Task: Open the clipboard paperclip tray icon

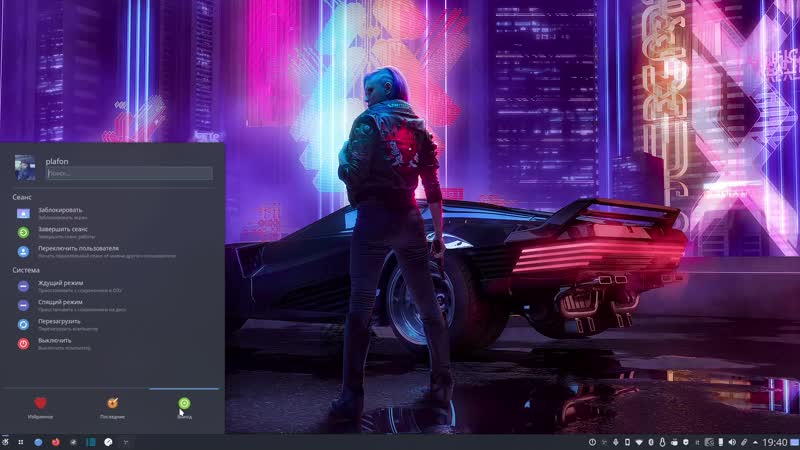Action: (x=744, y=442)
